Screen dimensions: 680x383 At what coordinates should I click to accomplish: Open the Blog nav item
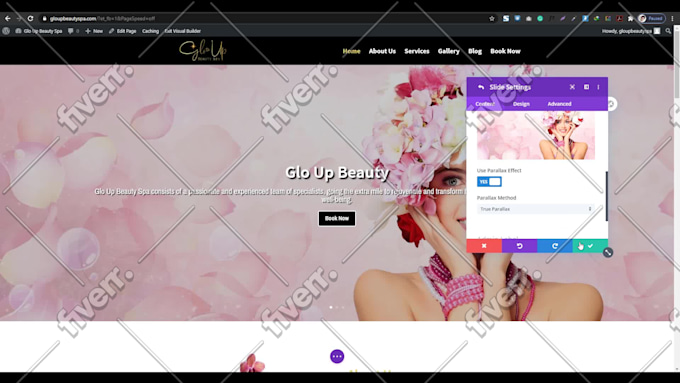tap(475, 51)
